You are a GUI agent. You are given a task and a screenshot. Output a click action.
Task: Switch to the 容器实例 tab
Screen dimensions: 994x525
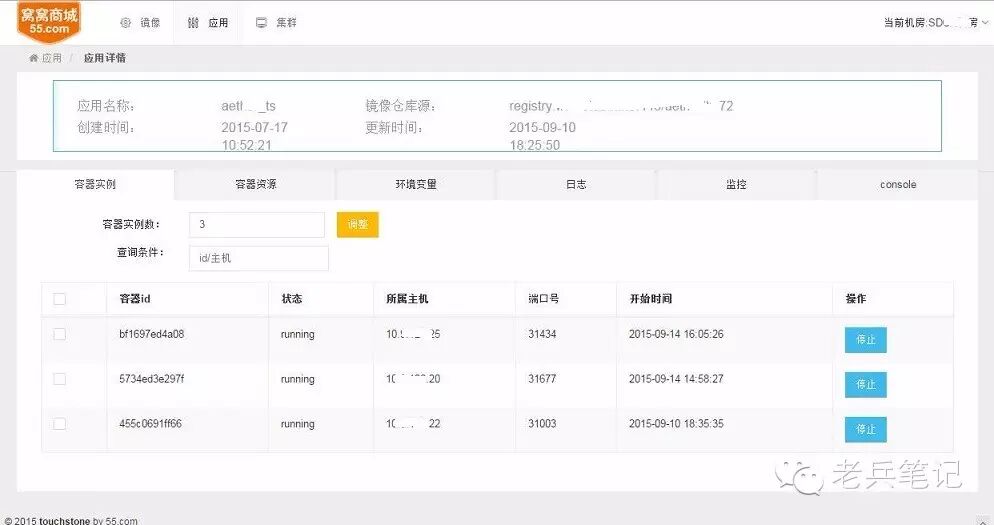(x=95, y=185)
